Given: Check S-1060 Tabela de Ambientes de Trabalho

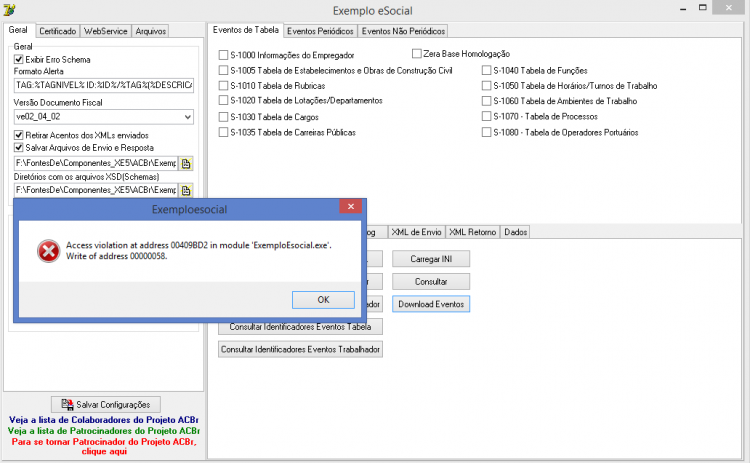Looking at the screenshot, I should click(x=486, y=101).
